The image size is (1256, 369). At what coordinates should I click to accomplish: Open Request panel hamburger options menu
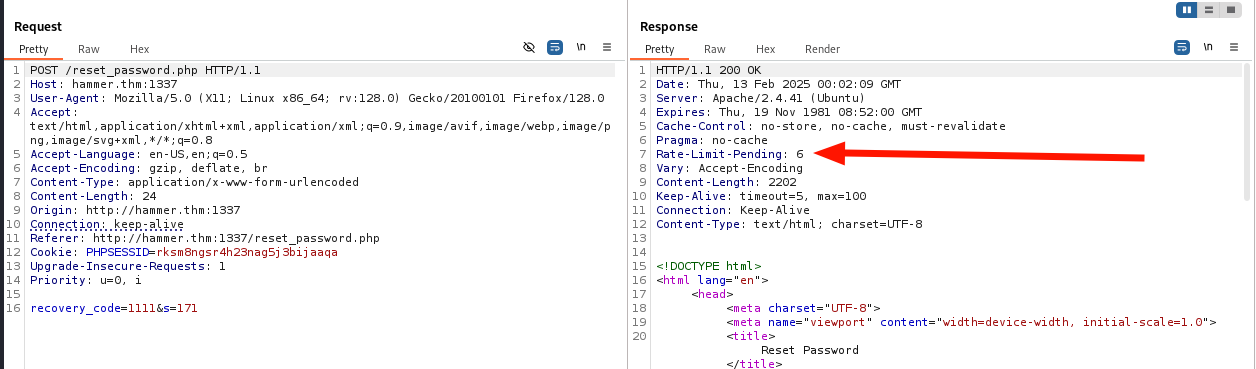606,47
